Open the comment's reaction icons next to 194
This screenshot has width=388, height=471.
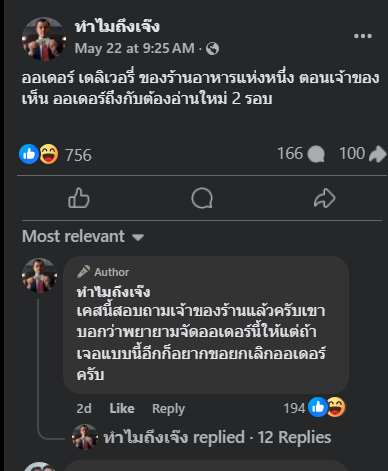[327, 407]
